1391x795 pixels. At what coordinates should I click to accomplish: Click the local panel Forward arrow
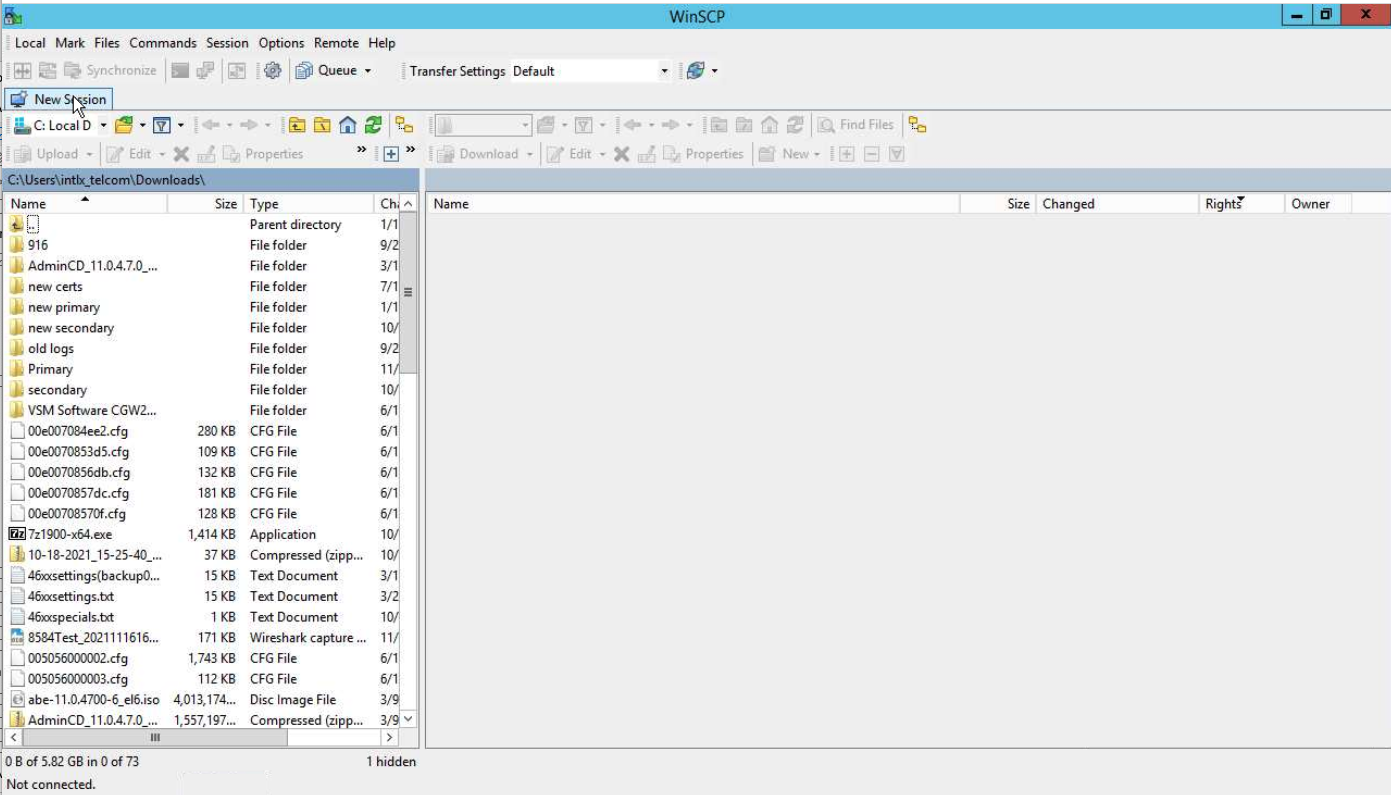coord(249,125)
